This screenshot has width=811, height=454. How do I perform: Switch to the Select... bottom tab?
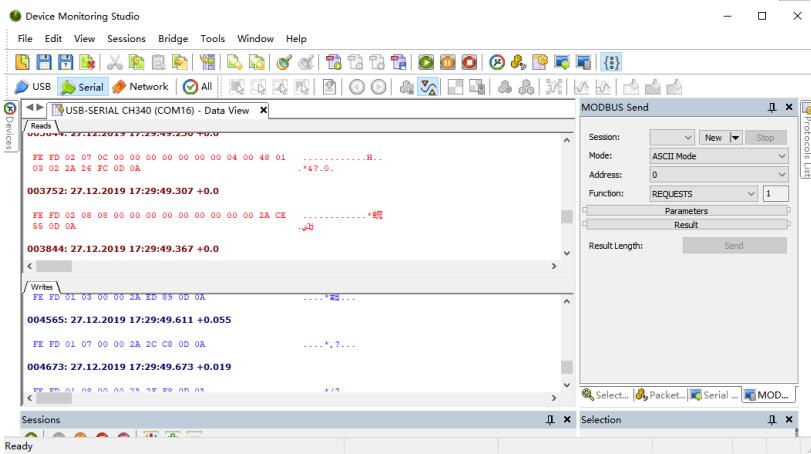click(606, 395)
